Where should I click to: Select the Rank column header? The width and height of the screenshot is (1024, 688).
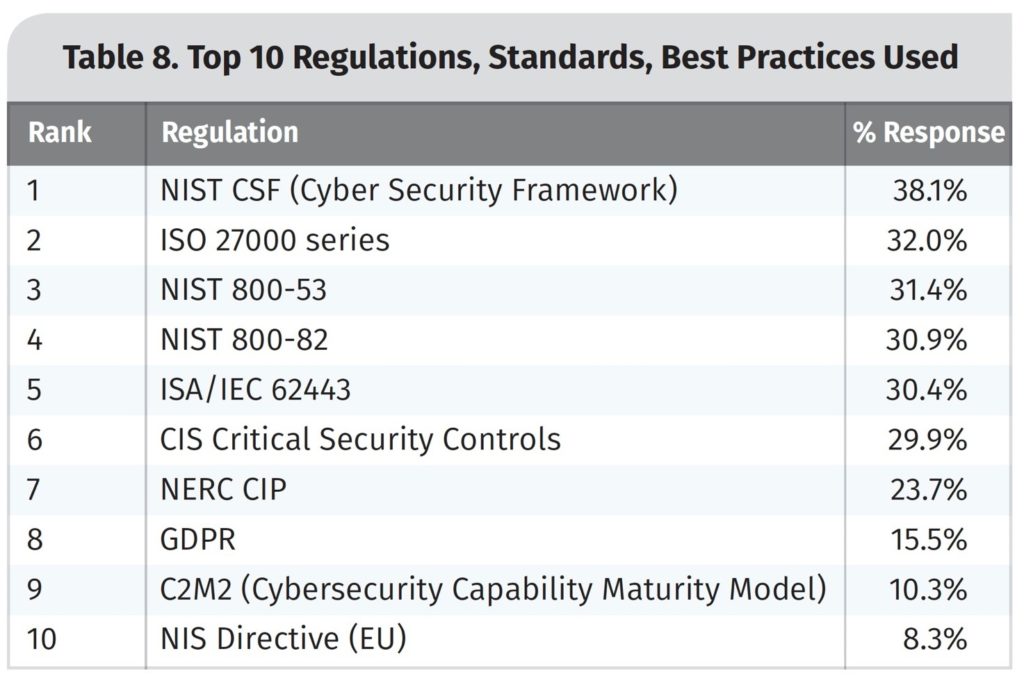[x=59, y=133]
